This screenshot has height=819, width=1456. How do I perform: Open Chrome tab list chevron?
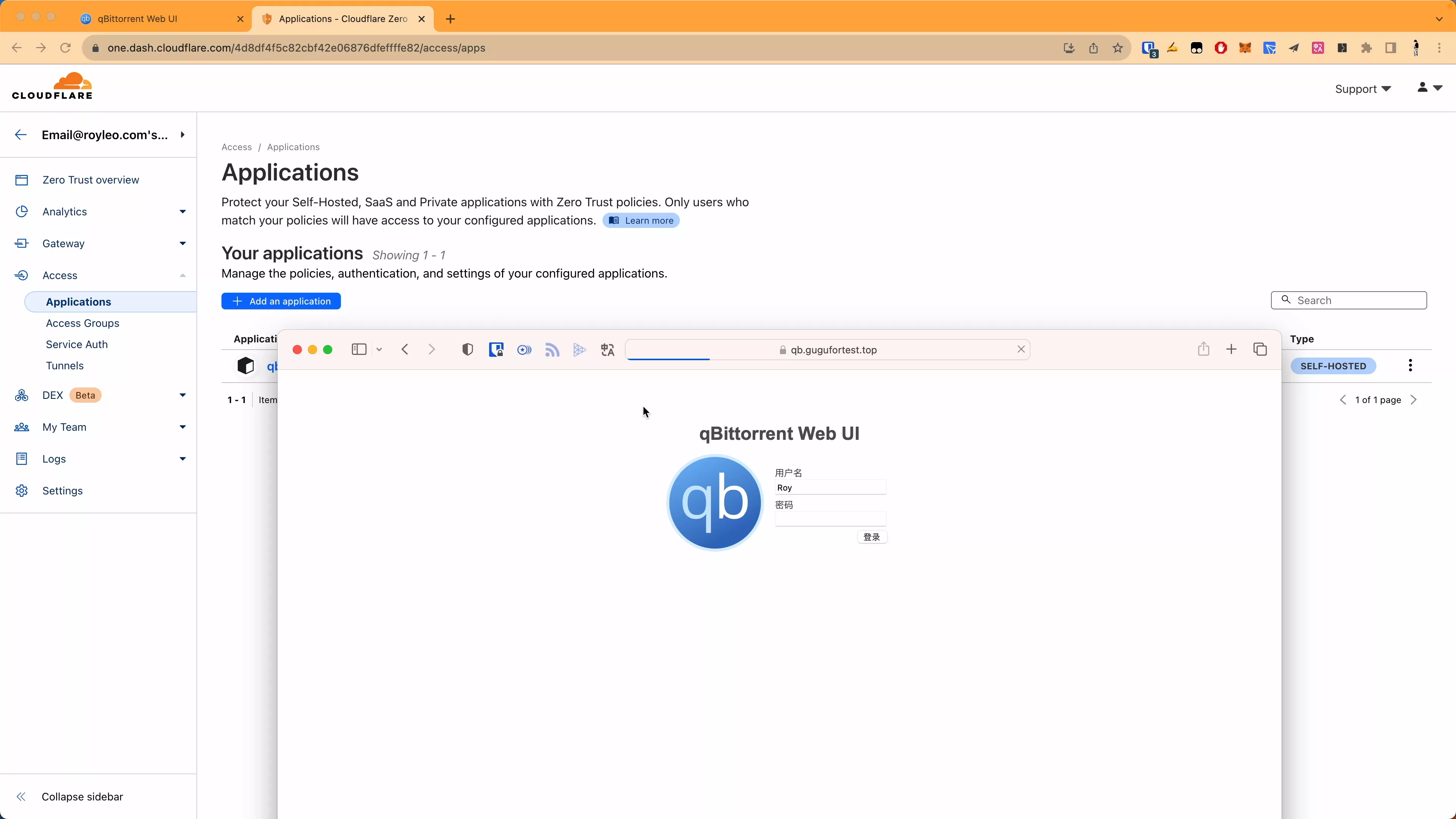pos(1439,19)
